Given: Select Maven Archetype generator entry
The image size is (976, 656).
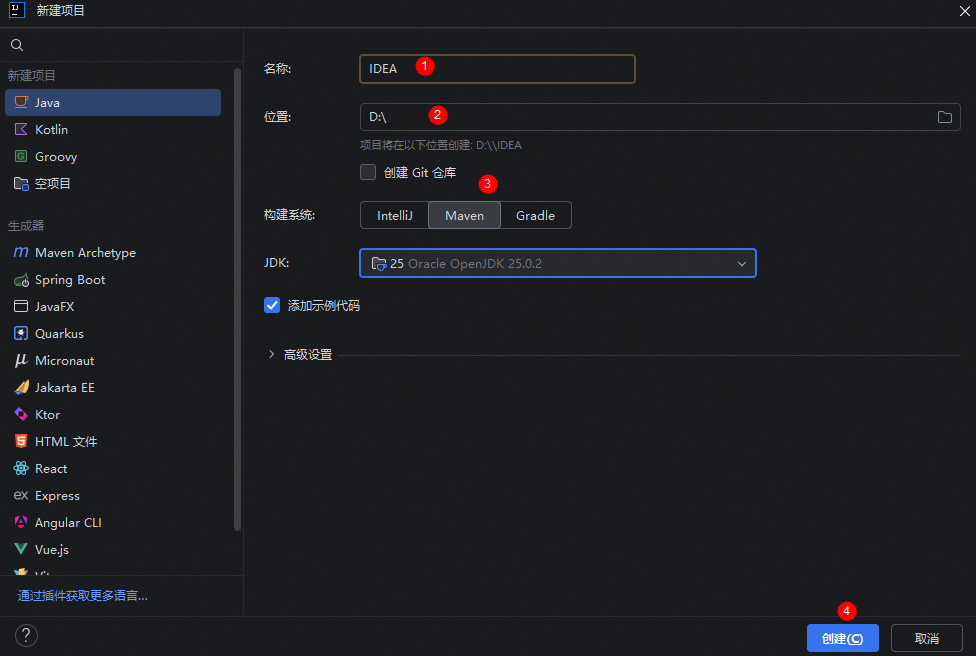Looking at the screenshot, I should click(113, 252).
